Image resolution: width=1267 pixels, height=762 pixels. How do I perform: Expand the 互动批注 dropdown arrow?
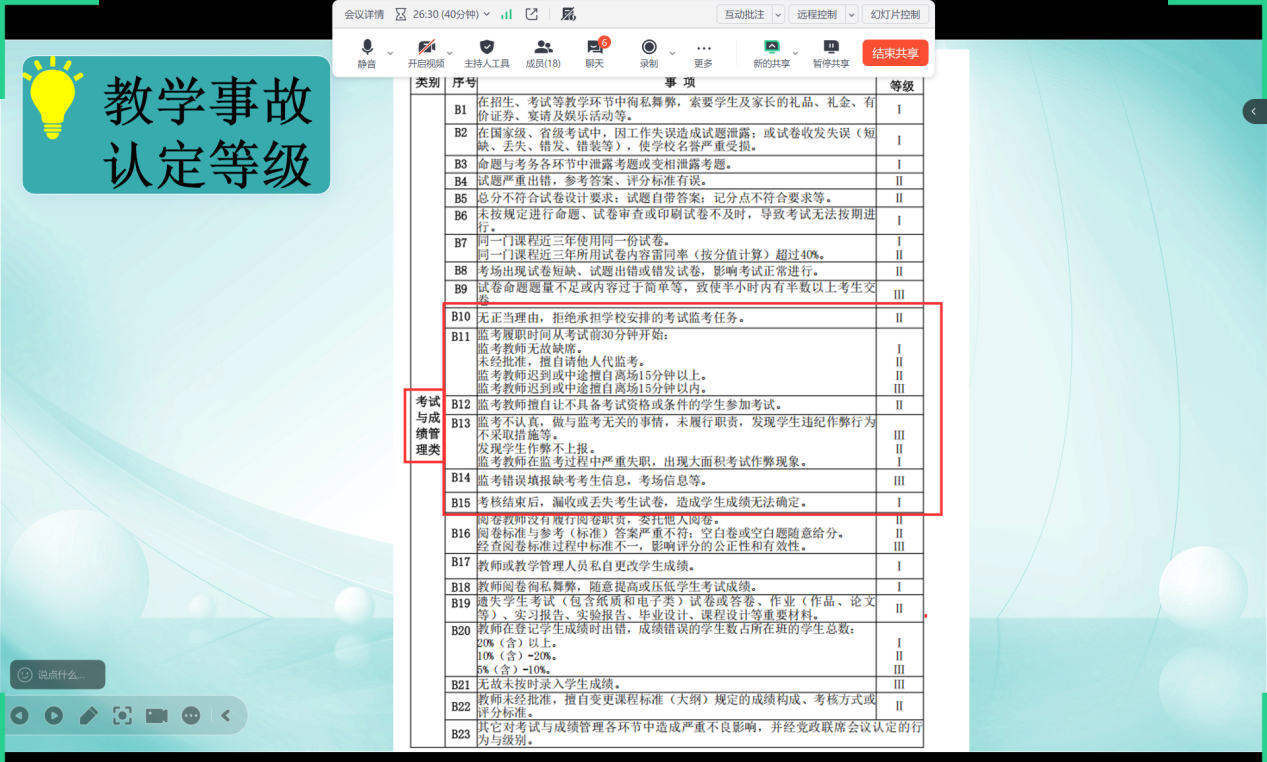coord(778,14)
